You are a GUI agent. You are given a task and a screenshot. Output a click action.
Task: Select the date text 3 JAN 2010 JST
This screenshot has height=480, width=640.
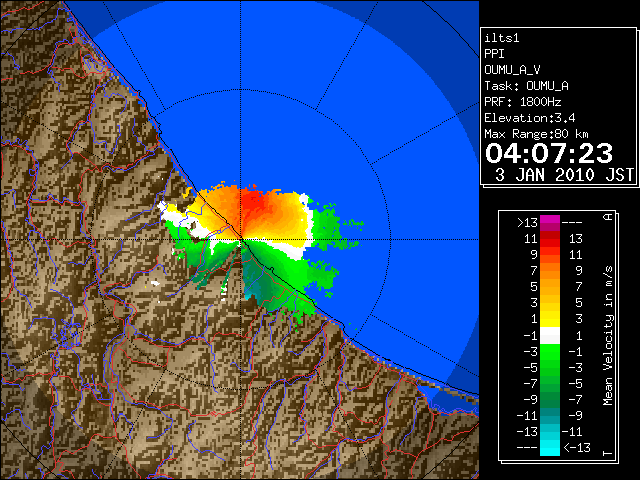click(564, 175)
